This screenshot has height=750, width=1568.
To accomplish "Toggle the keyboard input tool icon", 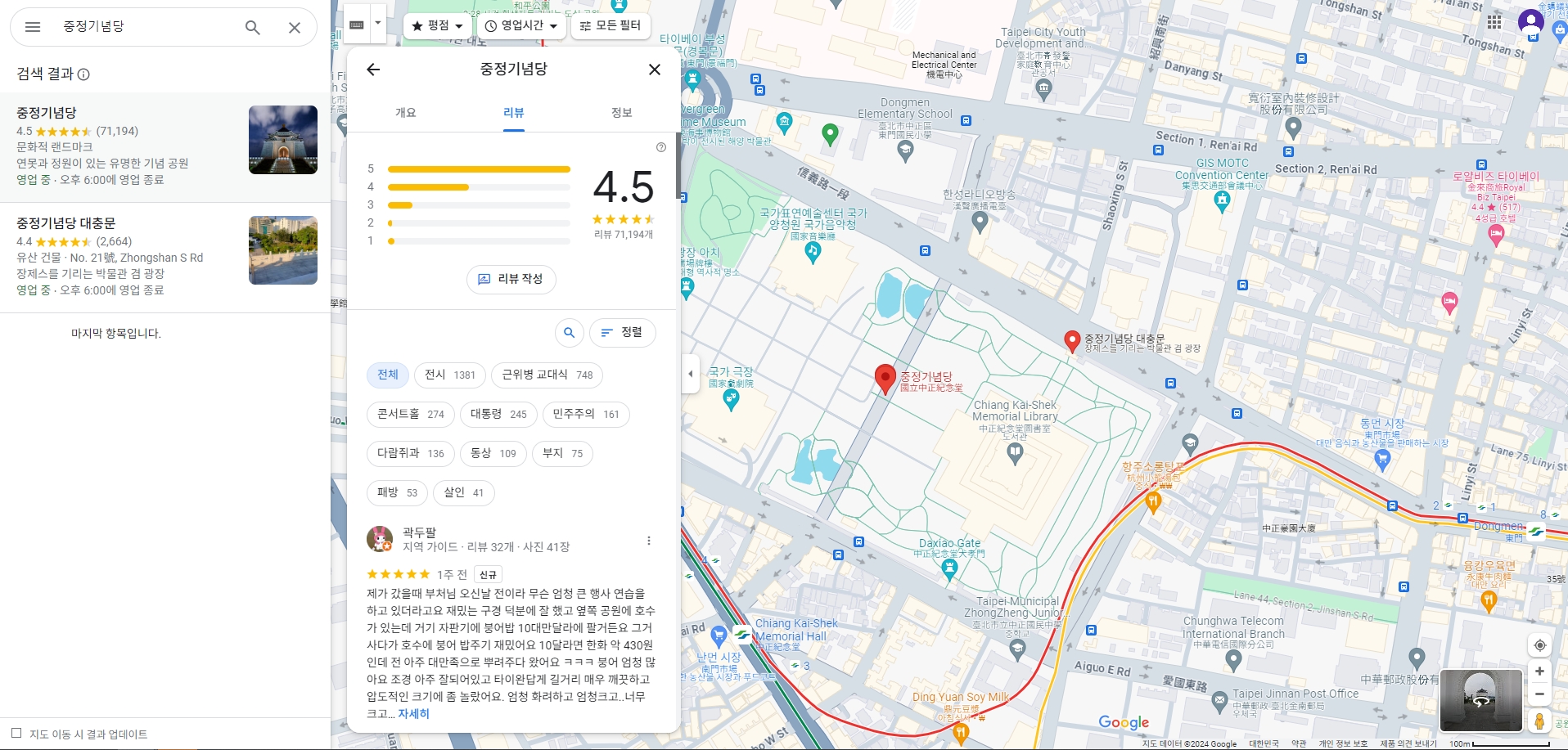I will pyautogui.click(x=357, y=25).
